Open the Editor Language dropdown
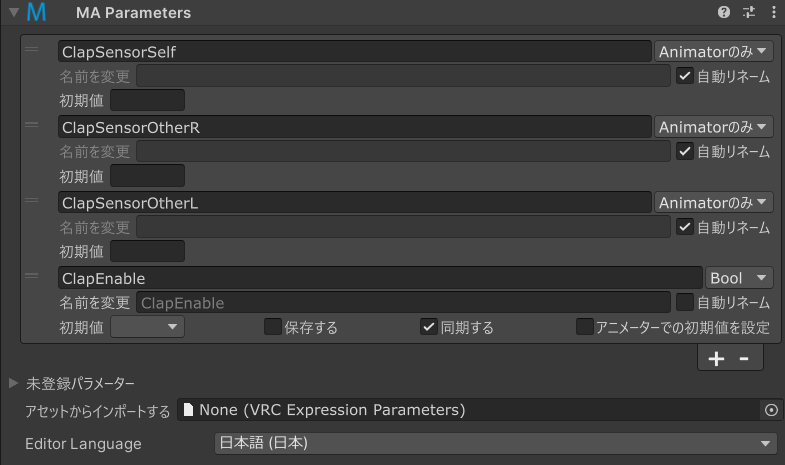This screenshot has height=465, width=785. 496,443
